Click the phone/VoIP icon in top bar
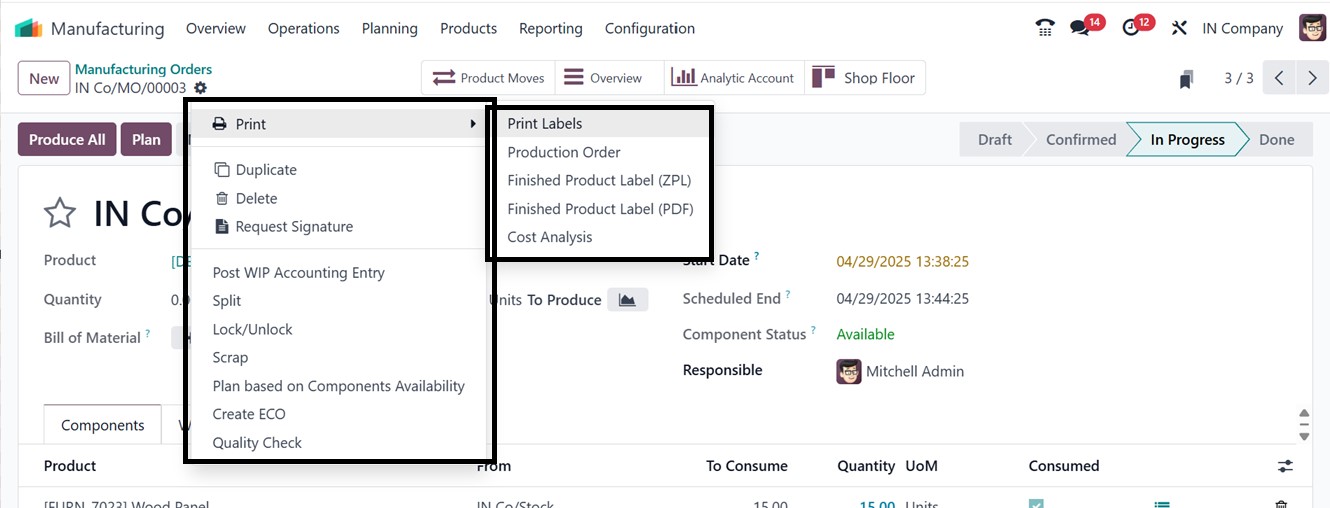The width and height of the screenshot is (1330, 508). click(1045, 28)
